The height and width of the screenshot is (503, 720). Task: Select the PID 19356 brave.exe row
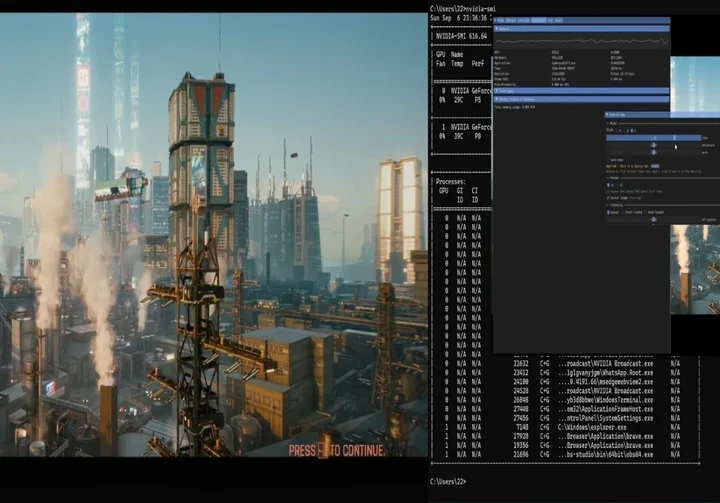point(566,445)
